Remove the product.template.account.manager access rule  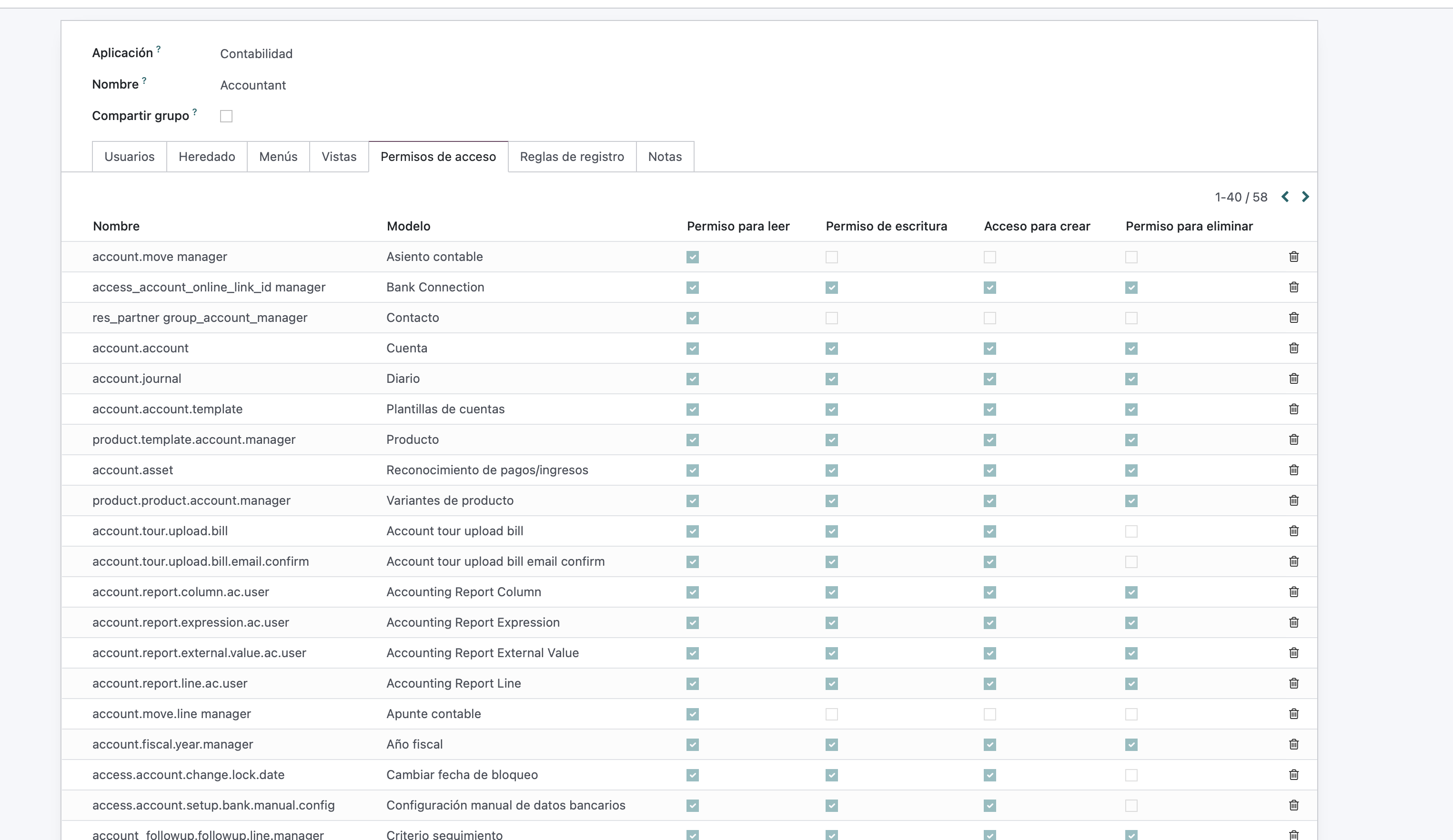pos(1293,440)
